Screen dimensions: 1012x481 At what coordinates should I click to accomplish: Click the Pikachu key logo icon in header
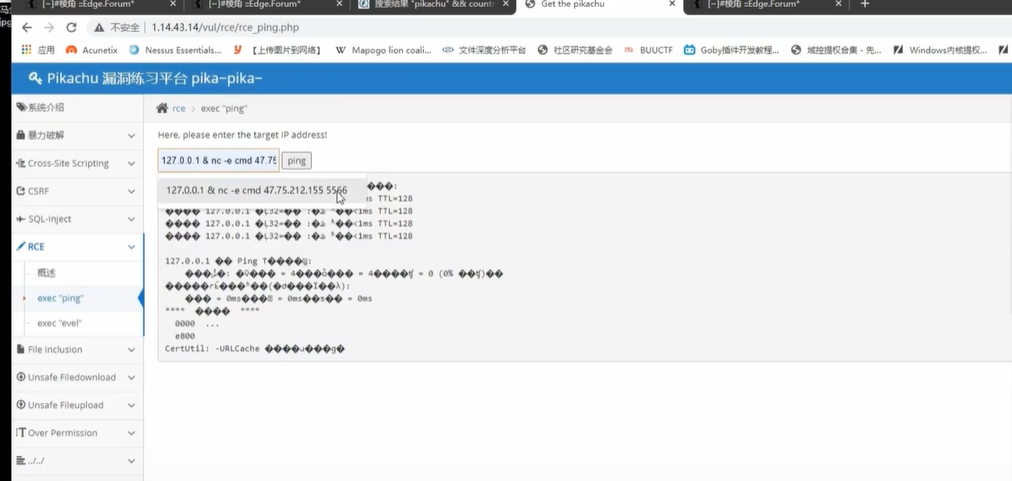pyautogui.click(x=35, y=79)
